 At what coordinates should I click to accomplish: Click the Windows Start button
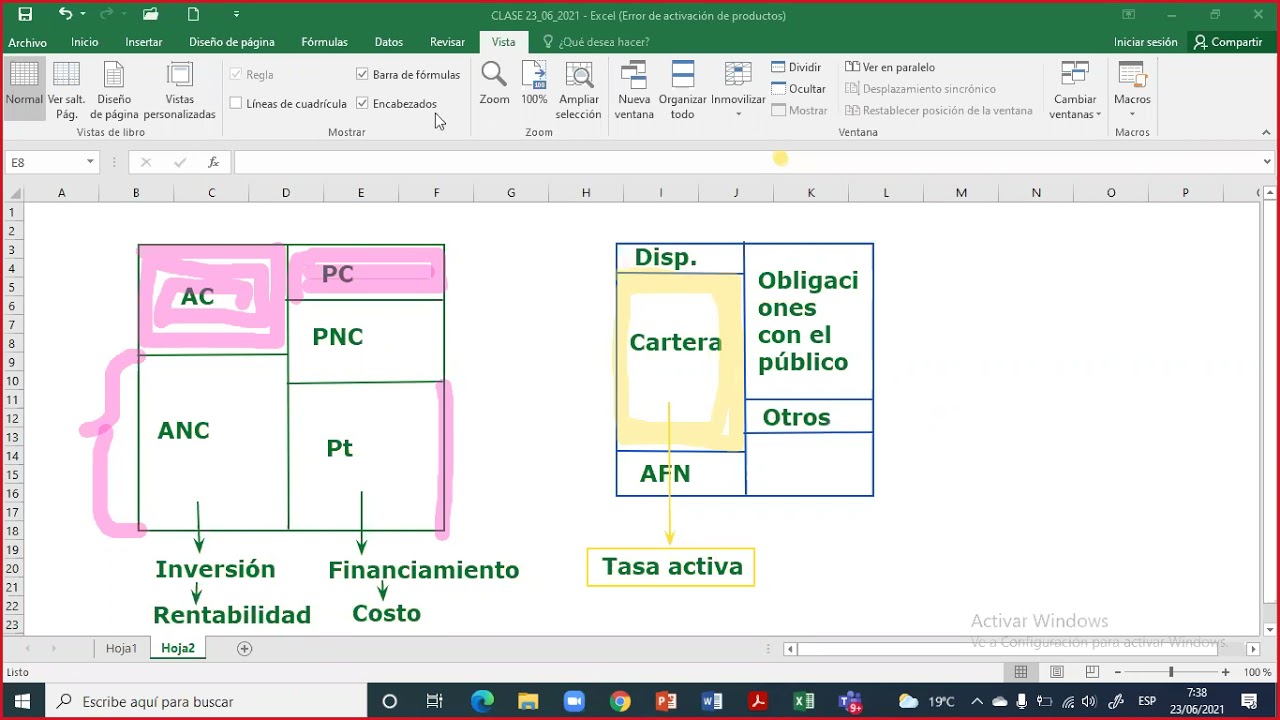[22, 701]
